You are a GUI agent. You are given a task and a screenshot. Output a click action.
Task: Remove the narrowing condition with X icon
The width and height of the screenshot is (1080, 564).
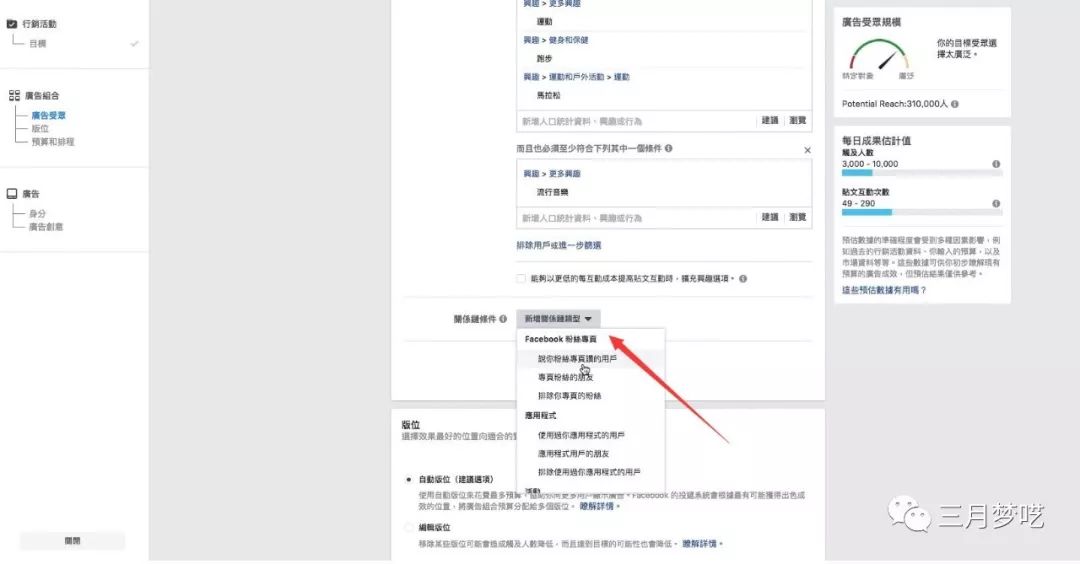807,149
